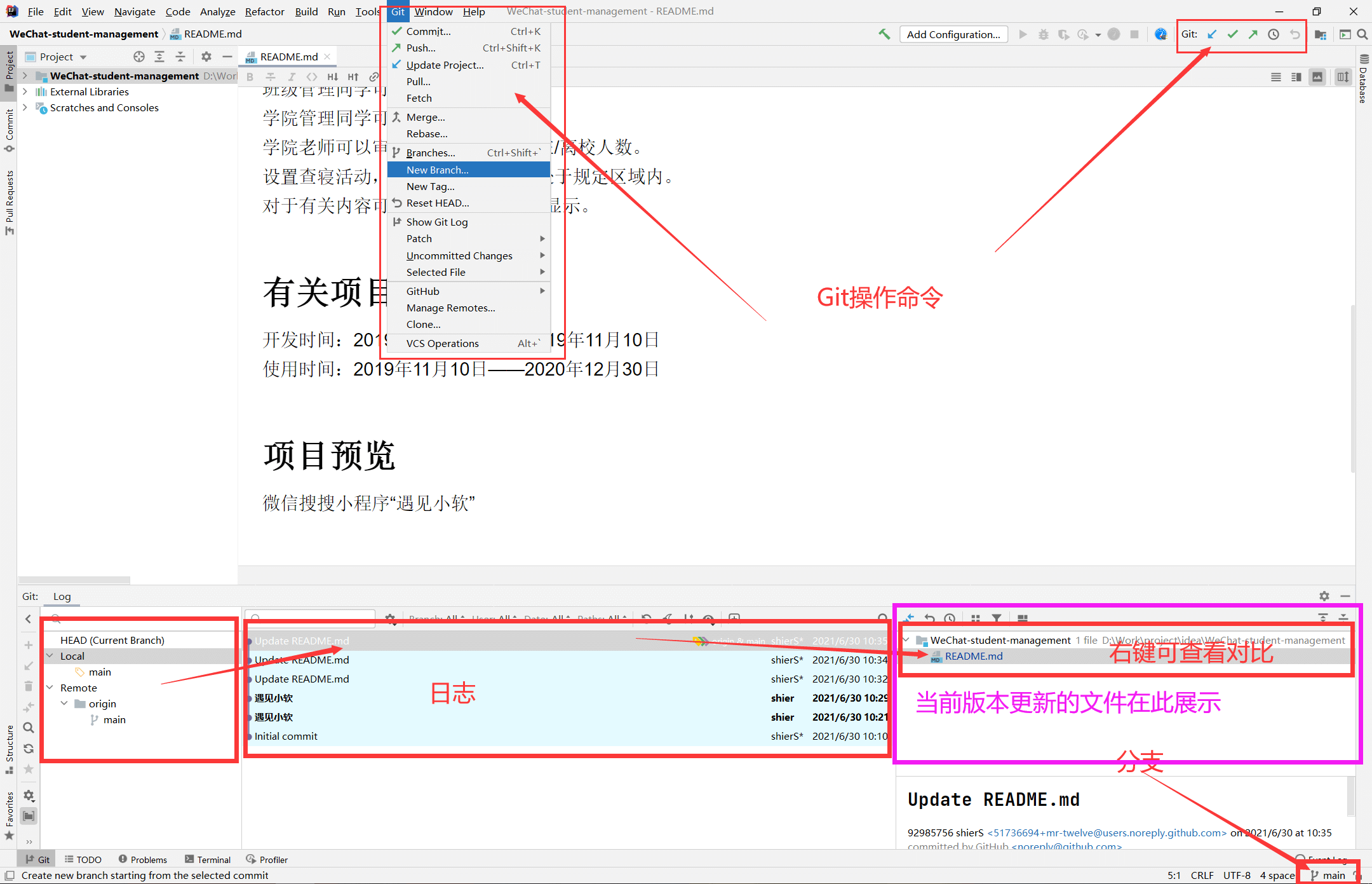Image resolution: width=1372 pixels, height=884 pixels.
Task: Select the Initial commit log entry
Action: tap(286, 736)
